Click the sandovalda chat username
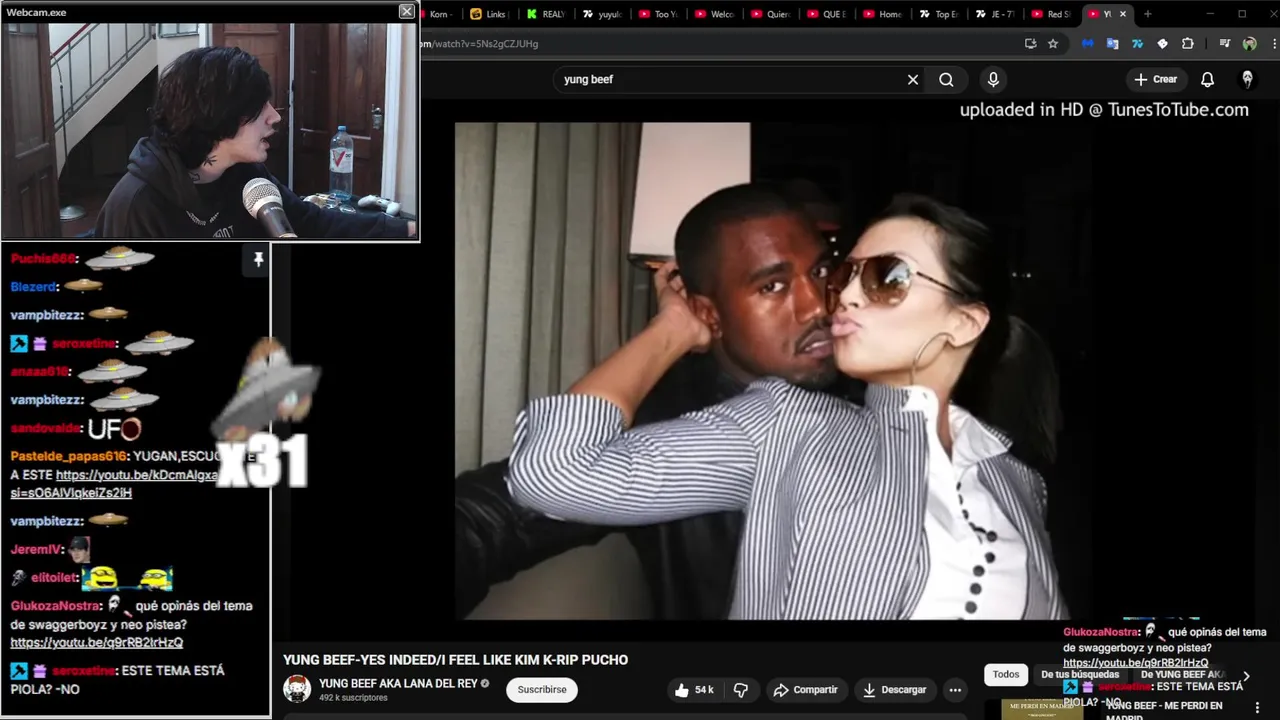The height and width of the screenshot is (720, 1280). (45, 429)
